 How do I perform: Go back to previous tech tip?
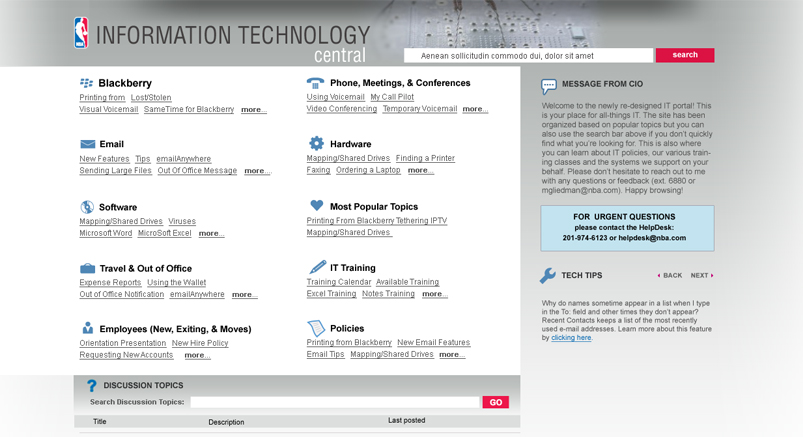(670, 275)
